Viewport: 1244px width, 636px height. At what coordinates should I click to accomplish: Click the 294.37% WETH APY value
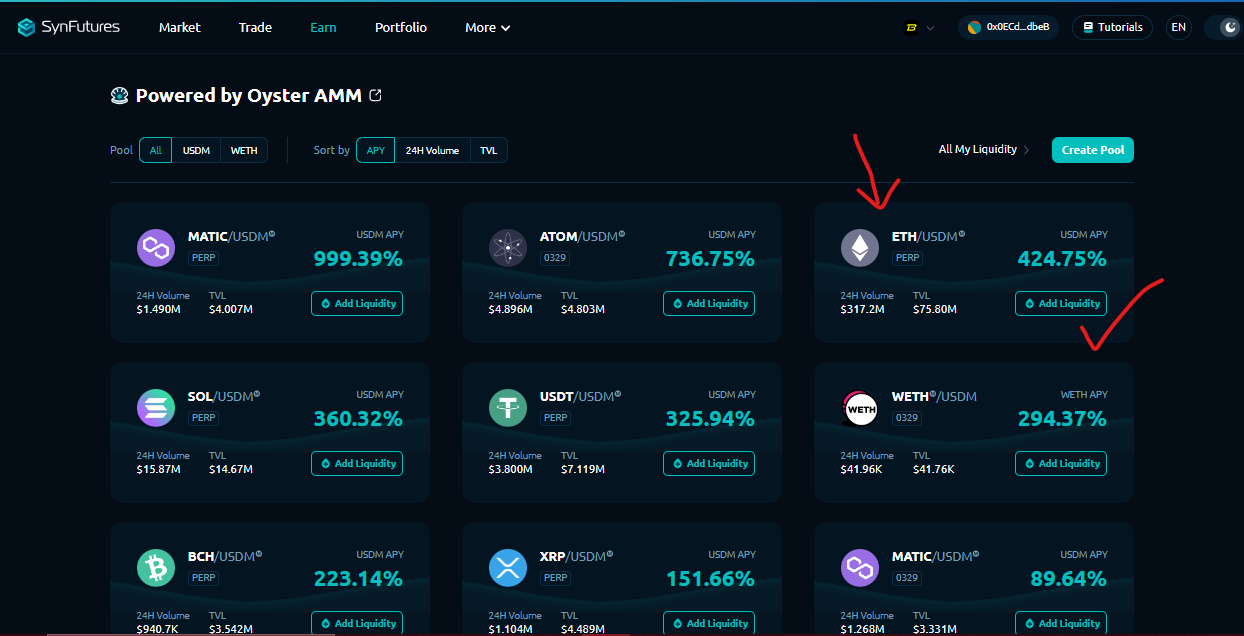[1062, 419]
